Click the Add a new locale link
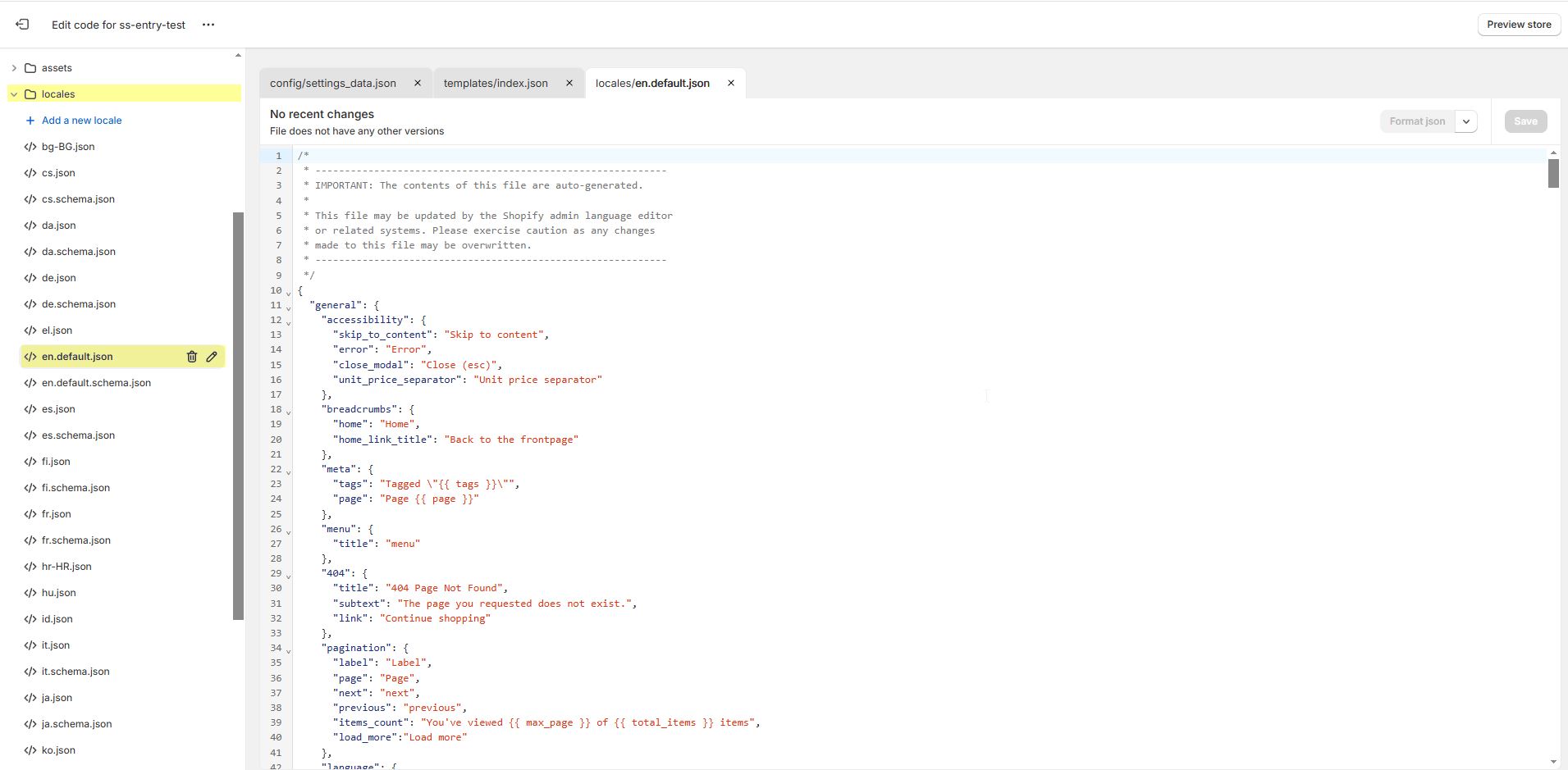The image size is (1568, 770). (81, 121)
